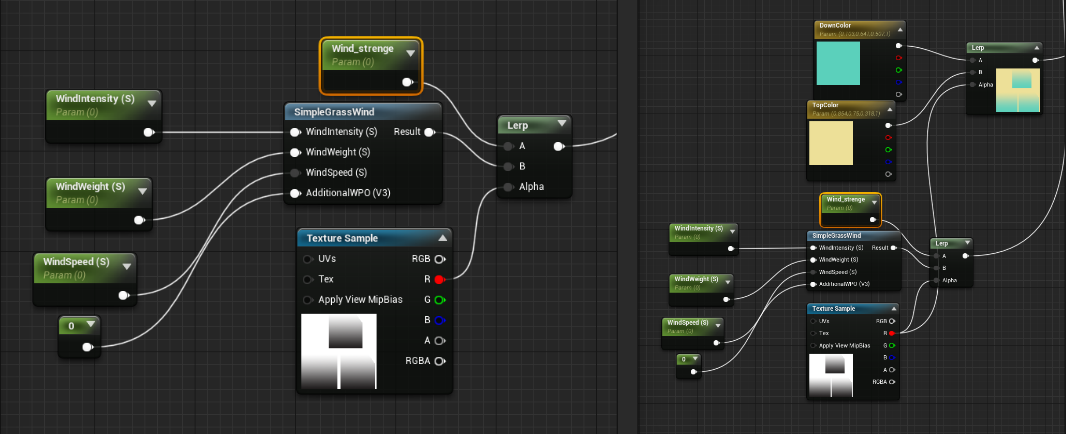Expand the large Wind_strenge node's dropdown arrow
The image size is (1066, 434).
click(x=411, y=52)
